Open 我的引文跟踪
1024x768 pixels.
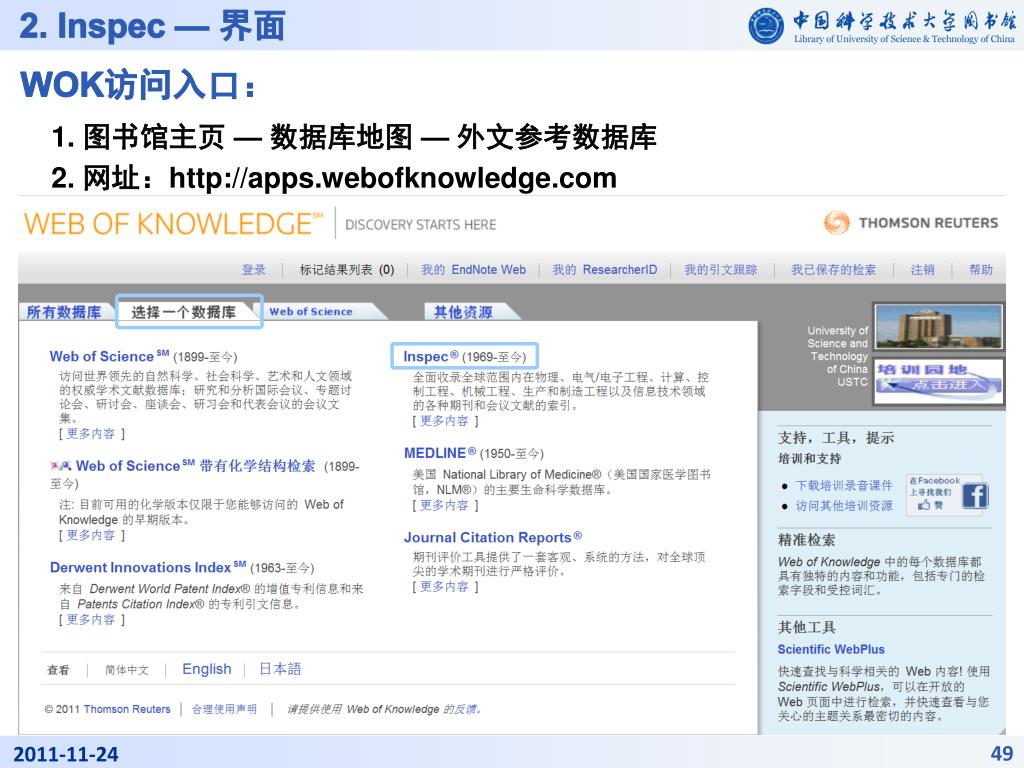click(x=721, y=270)
